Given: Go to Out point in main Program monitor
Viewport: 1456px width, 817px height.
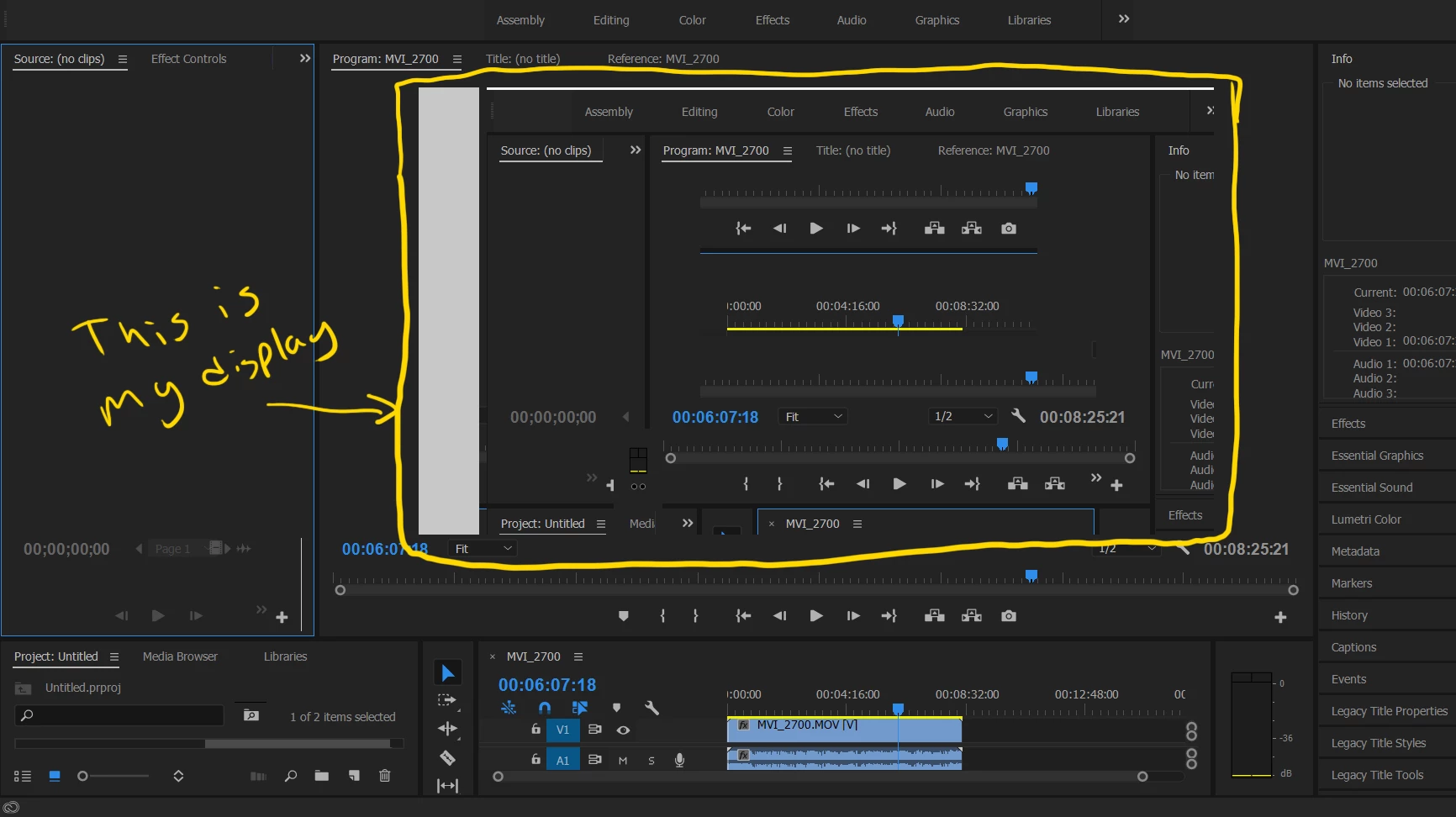Looking at the screenshot, I should [889, 616].
